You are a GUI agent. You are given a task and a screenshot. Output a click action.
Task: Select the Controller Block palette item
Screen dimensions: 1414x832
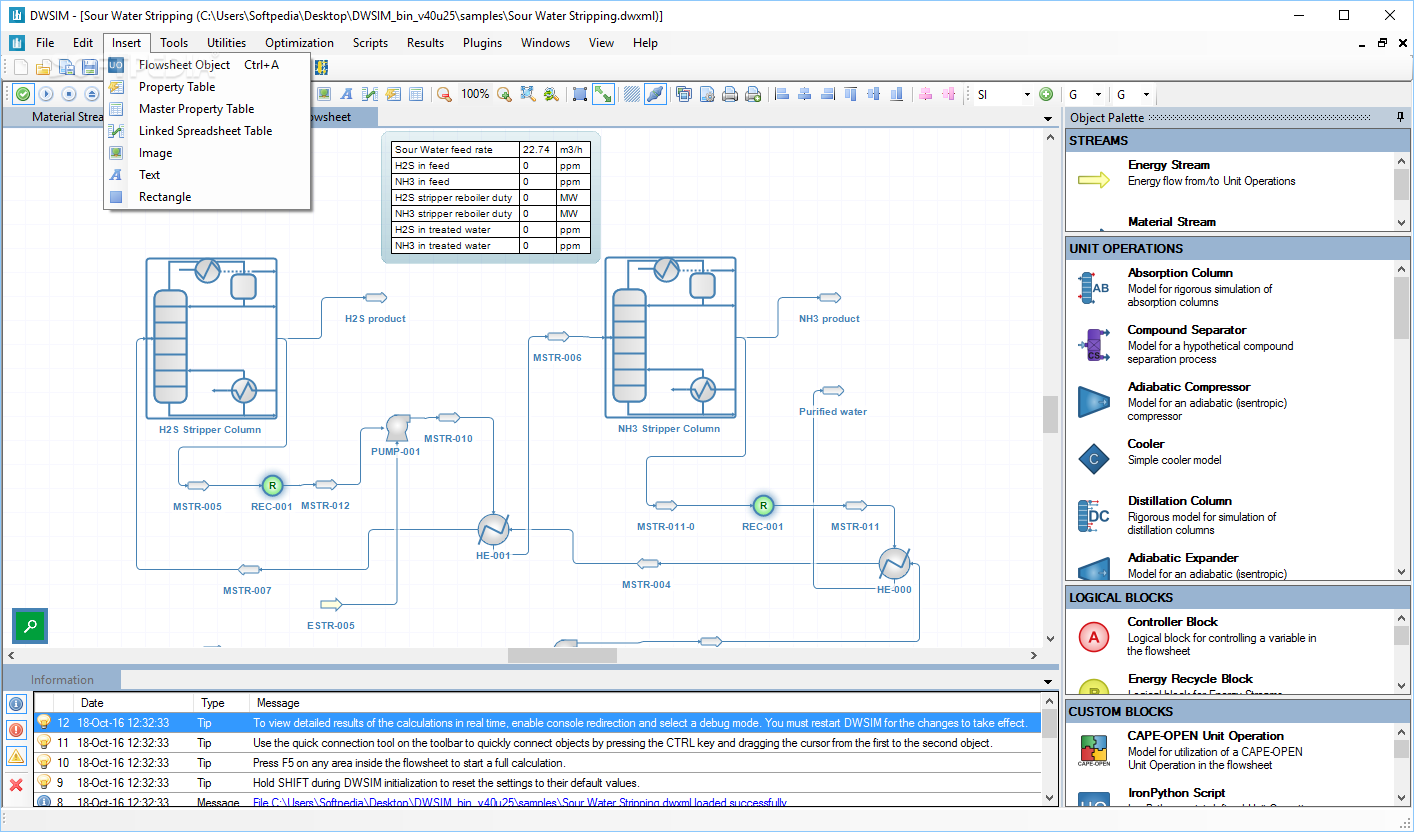pos(1229,636)
